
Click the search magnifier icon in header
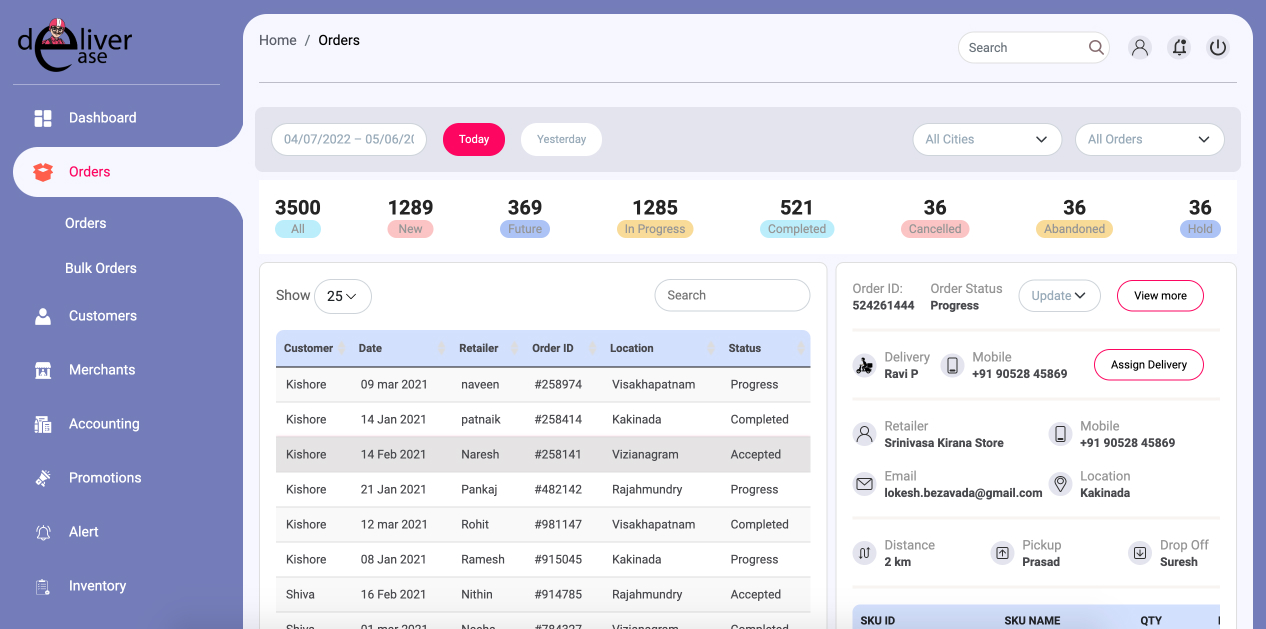[x=1096, y=47]
